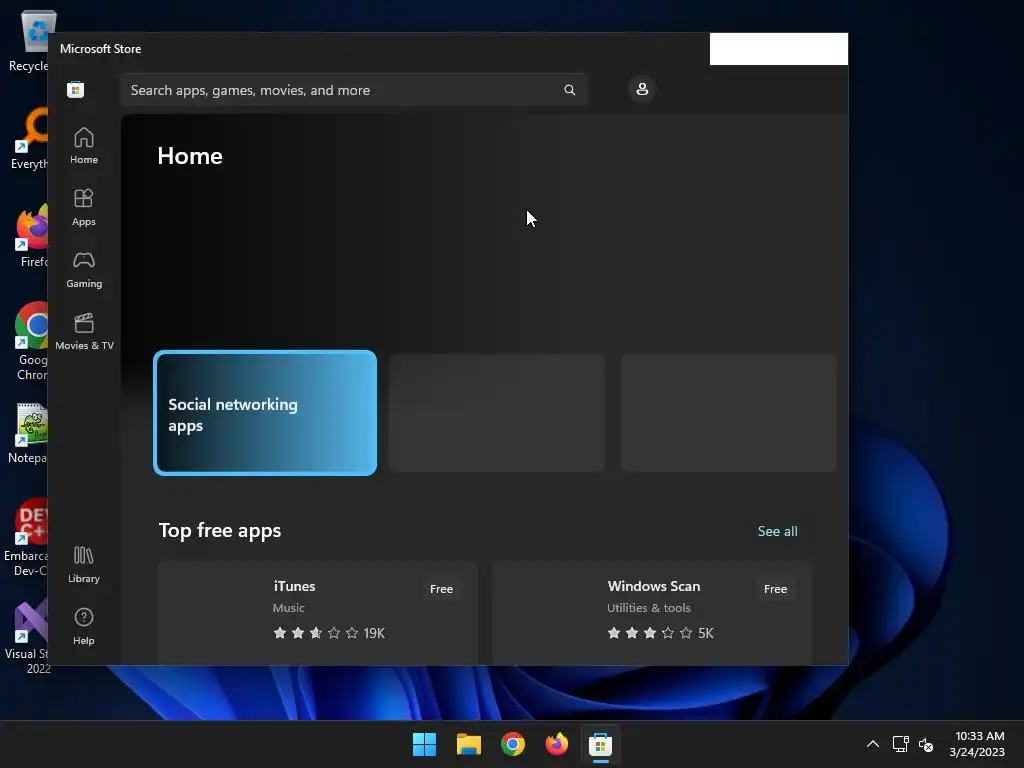This screenshot has height=768, width=1024.
Task: Click the Free button for Windows Scan
Action: pyautogui.click(x=775, y=589)
